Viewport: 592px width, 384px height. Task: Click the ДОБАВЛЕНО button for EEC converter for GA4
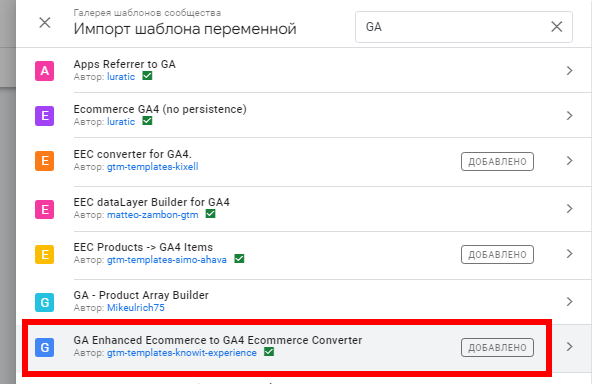coord(497,162)
